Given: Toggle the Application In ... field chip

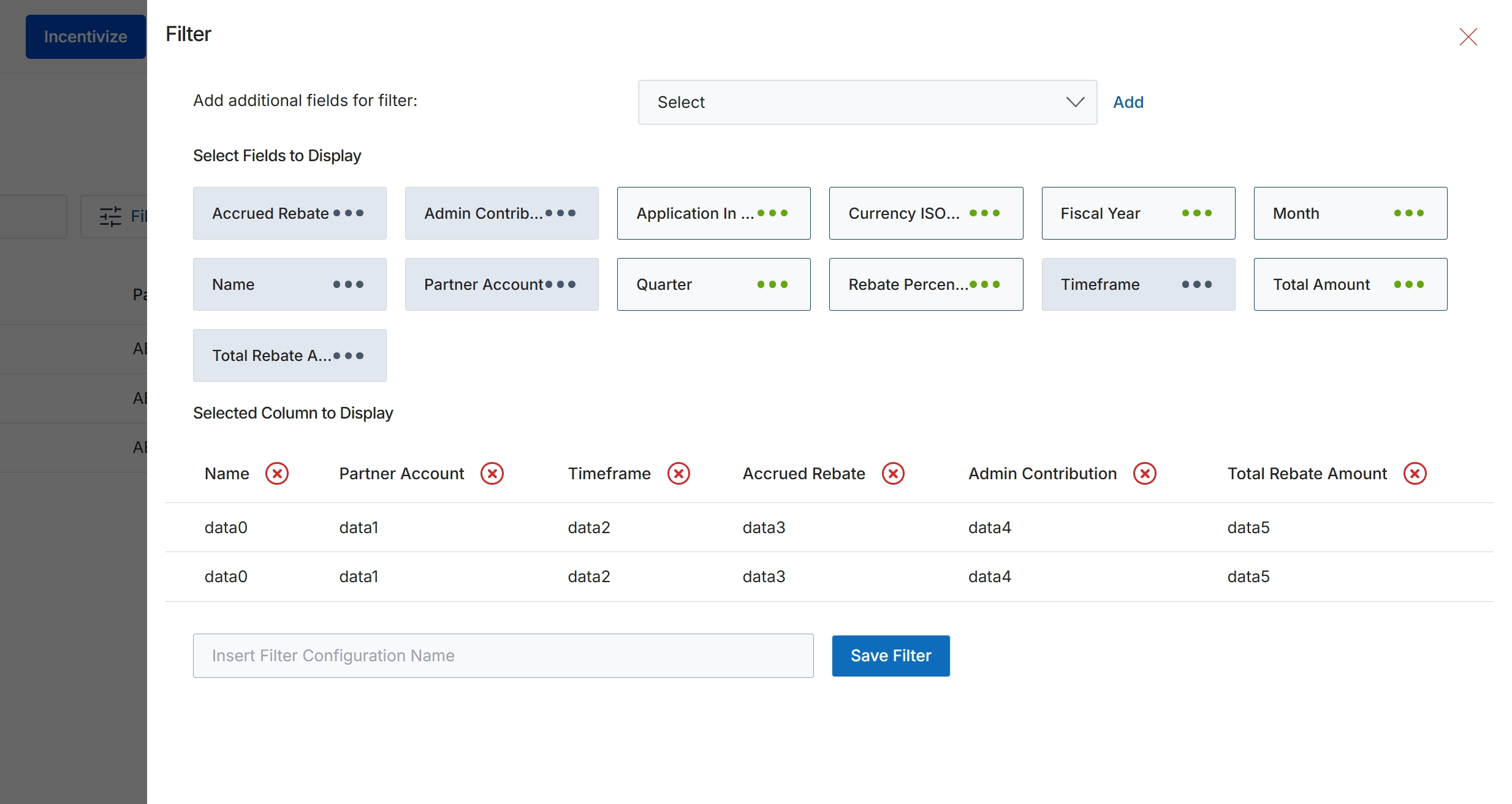Looking at the screenshot, I should pos(714,213).
